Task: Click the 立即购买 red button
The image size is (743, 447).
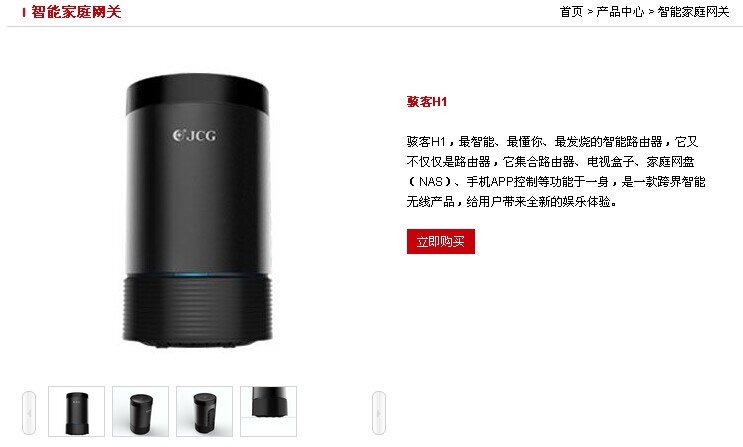Action: click(441, 242)
